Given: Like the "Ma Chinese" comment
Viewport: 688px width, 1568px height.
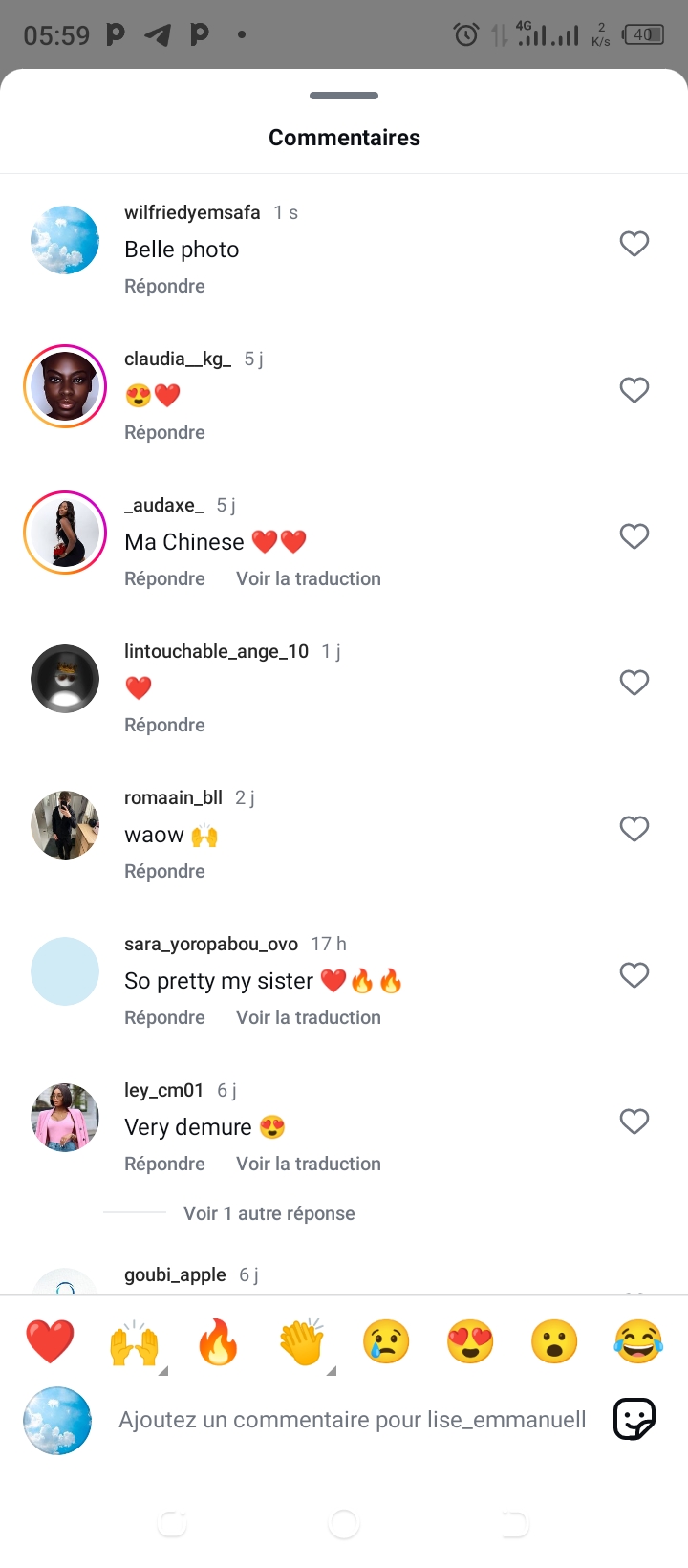Looking at the screenshot, I should click(634, 536).
